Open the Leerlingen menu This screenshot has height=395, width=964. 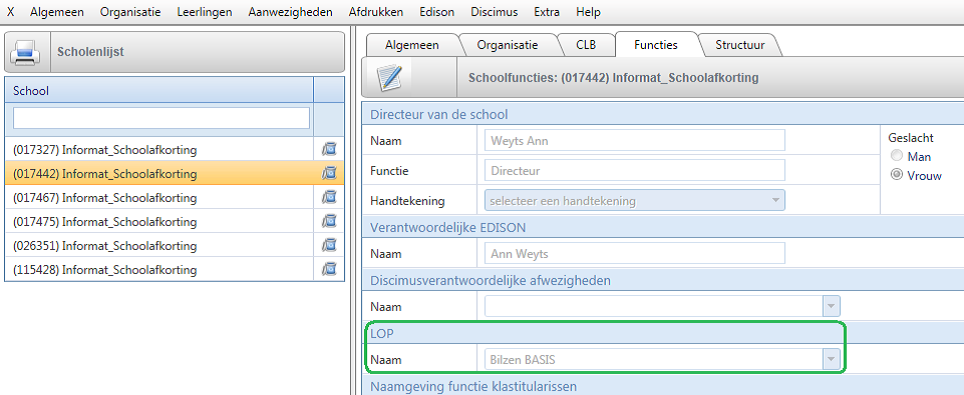(x=205, y=12)
